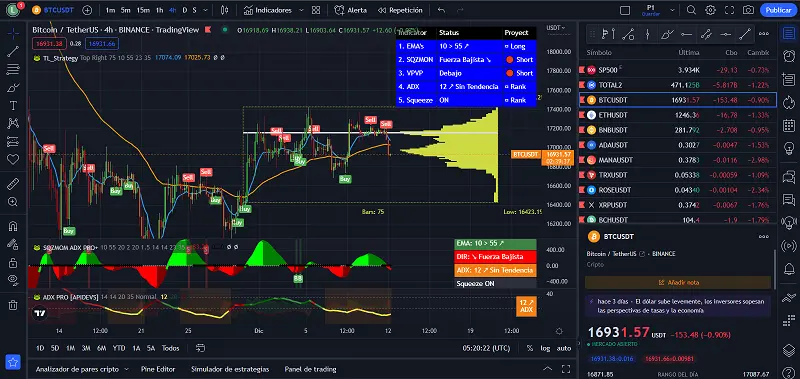Select the 1h timeframe
Image resolution: width=800 pixels, height=379 pixels.
coord(160,10)
